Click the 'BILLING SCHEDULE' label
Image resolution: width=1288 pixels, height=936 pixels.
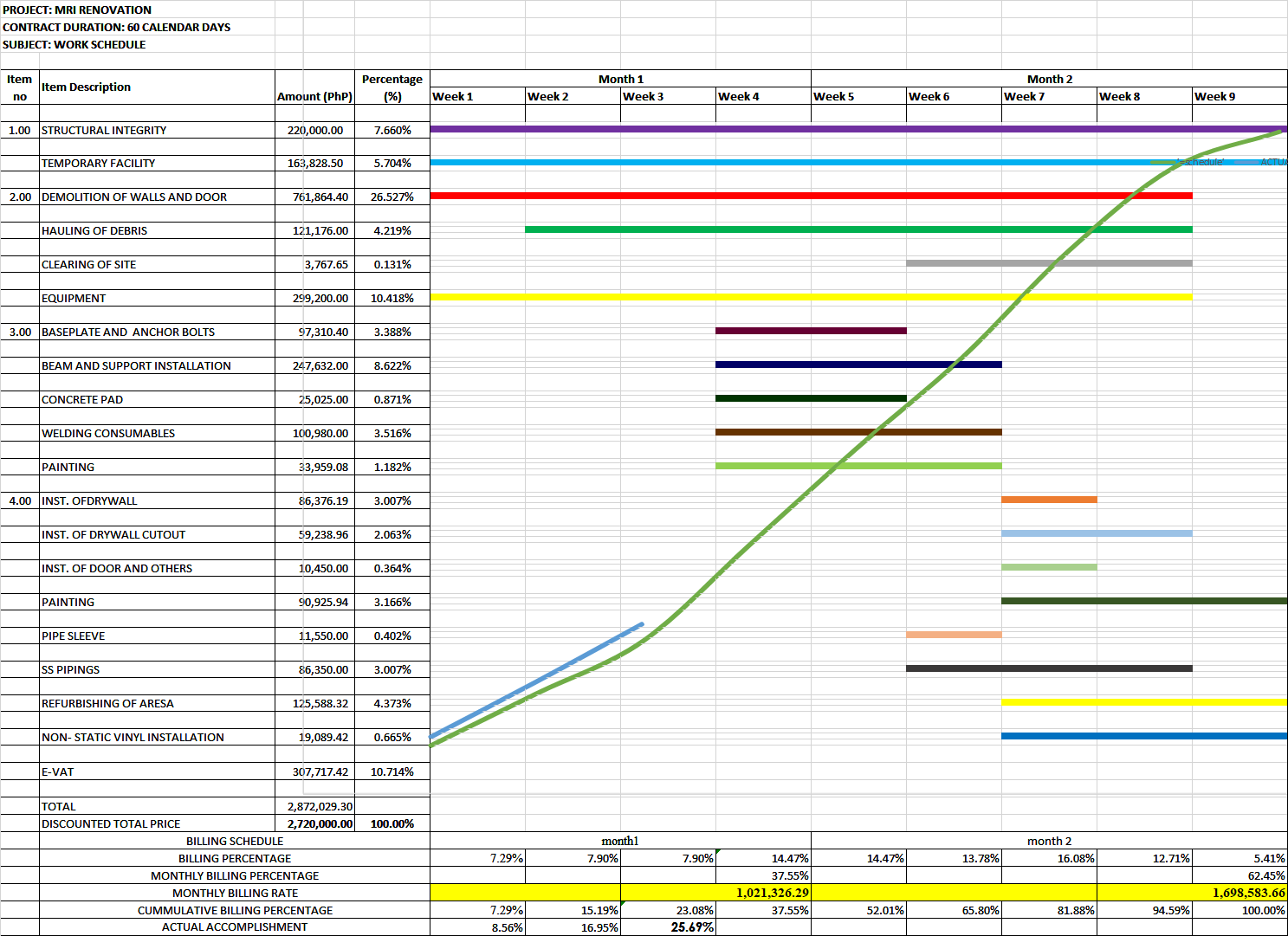click(x=235, y=841)
